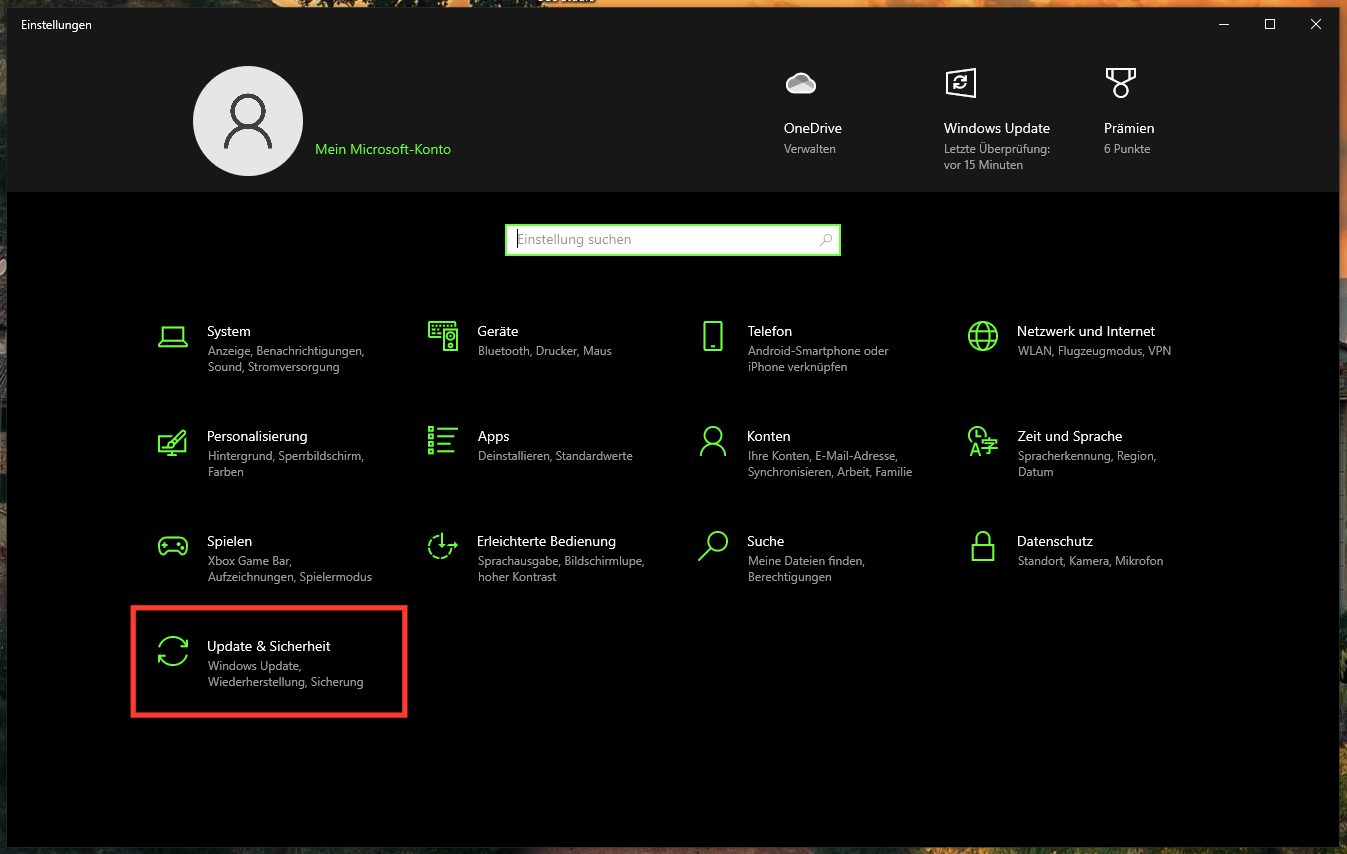Select the Zeit und Sprache title
1347x854 pixels.
[1070, 436]
